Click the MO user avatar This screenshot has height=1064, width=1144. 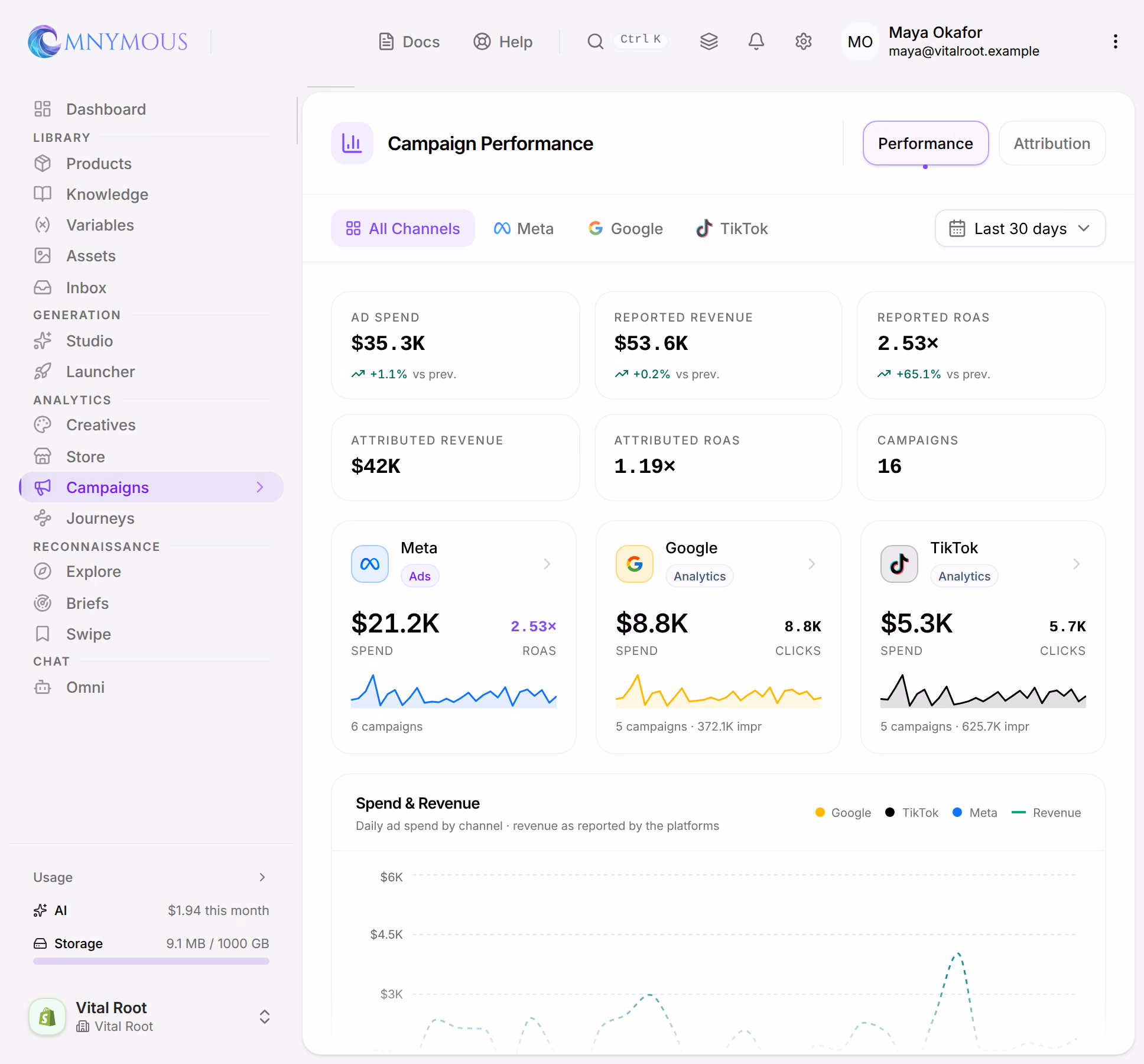860,41
